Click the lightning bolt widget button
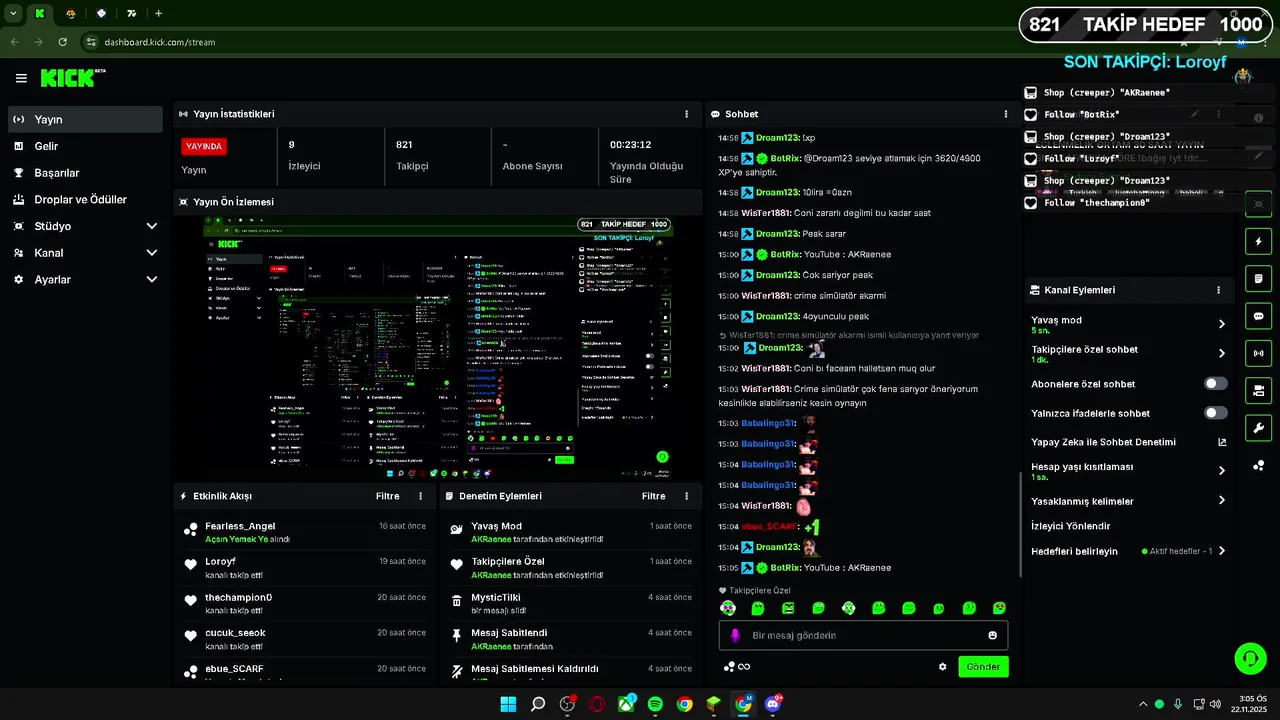 pyautogui.click(x=1258, y=241)
